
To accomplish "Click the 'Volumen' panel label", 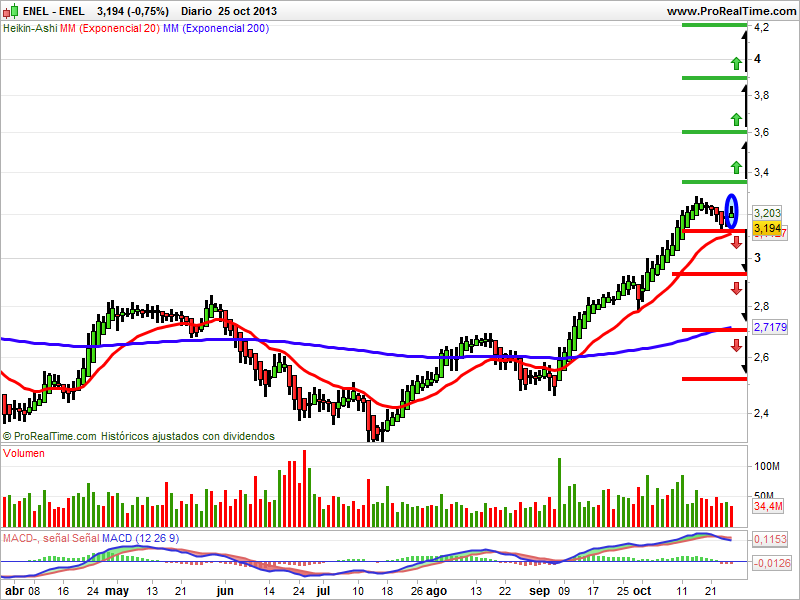I will click(24, 453).
